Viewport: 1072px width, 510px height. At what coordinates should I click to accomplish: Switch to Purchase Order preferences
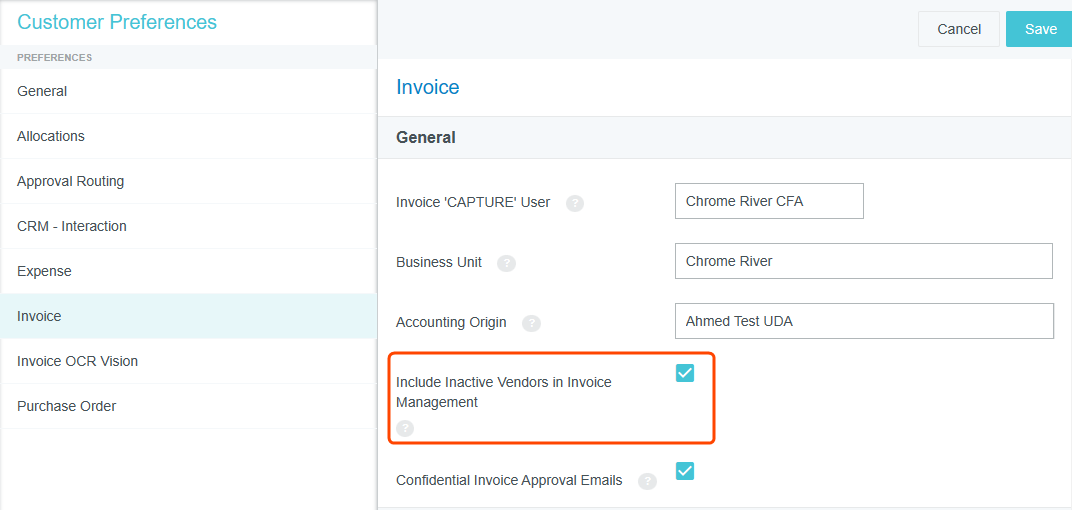[x=66, y=406]
